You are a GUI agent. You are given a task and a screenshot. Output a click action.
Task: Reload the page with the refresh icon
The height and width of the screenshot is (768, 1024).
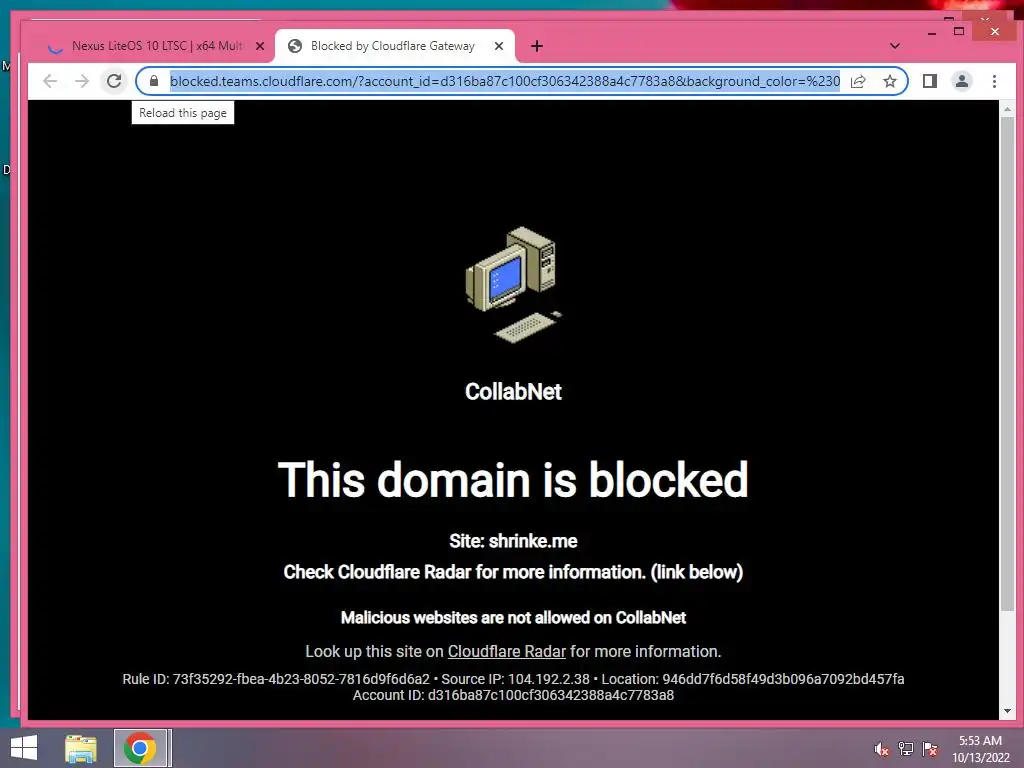click(x=114, y=81)
